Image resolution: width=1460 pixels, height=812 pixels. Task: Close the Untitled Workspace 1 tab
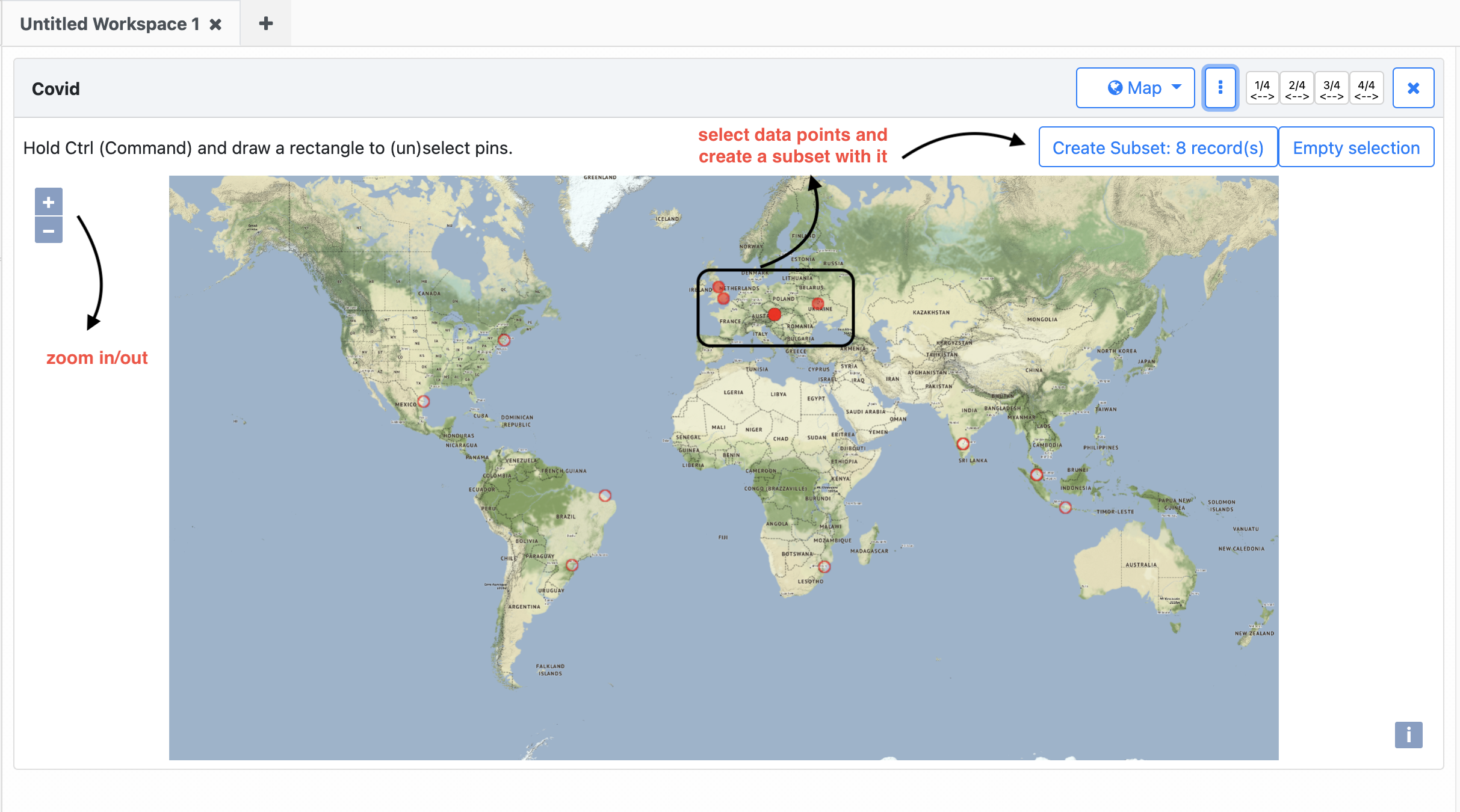tap(215, 24)
